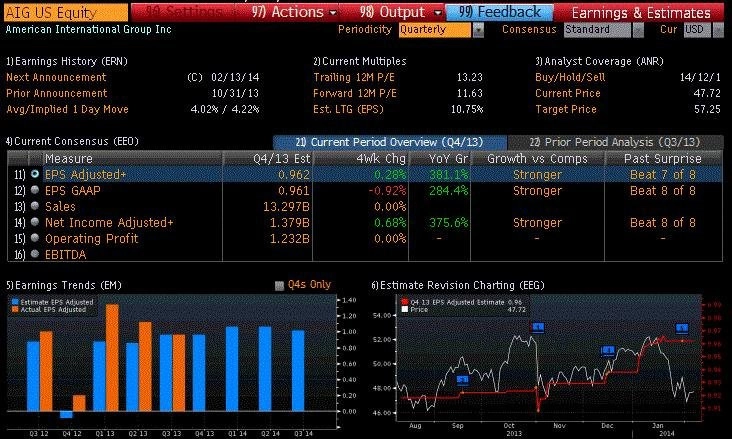Viewport: 732px width, 439px height.
Task: Click the blue event marker near September
Action: point(463,380)
